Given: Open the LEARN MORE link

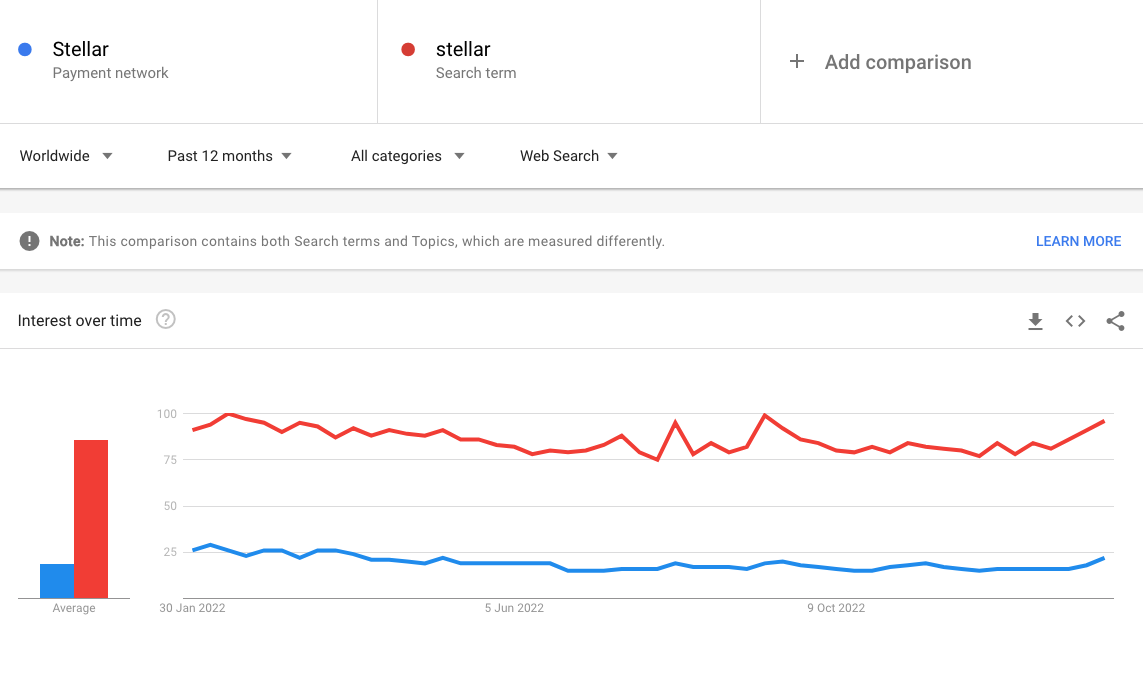Looking at the screenshot, I should point(1078,241).
